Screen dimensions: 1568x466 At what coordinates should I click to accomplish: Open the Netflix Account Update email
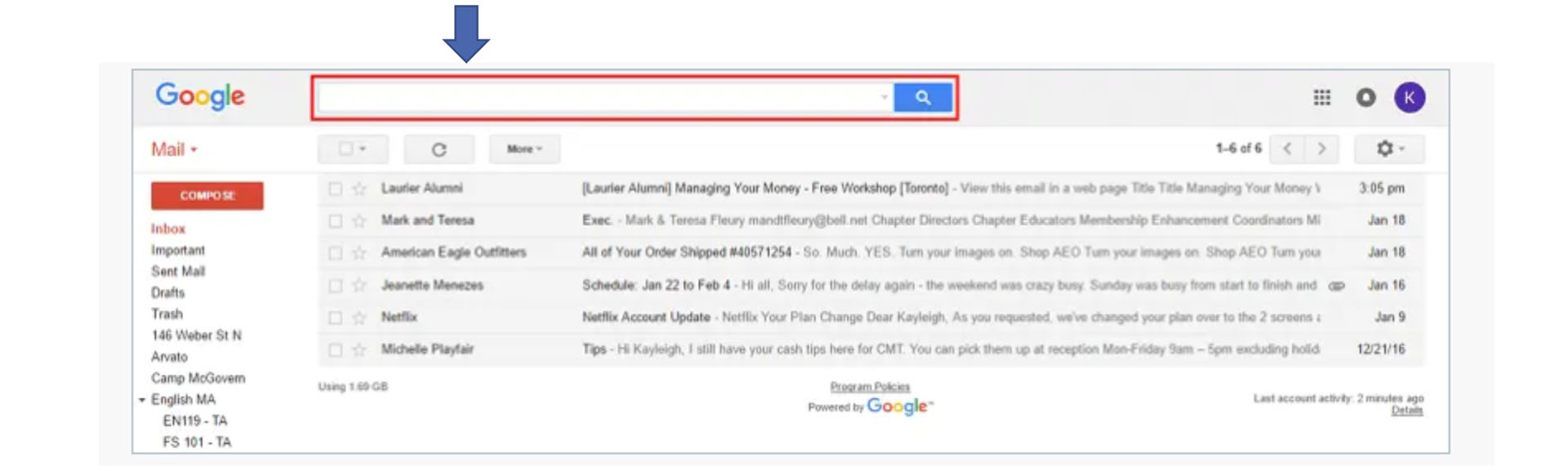pos(871,317)
